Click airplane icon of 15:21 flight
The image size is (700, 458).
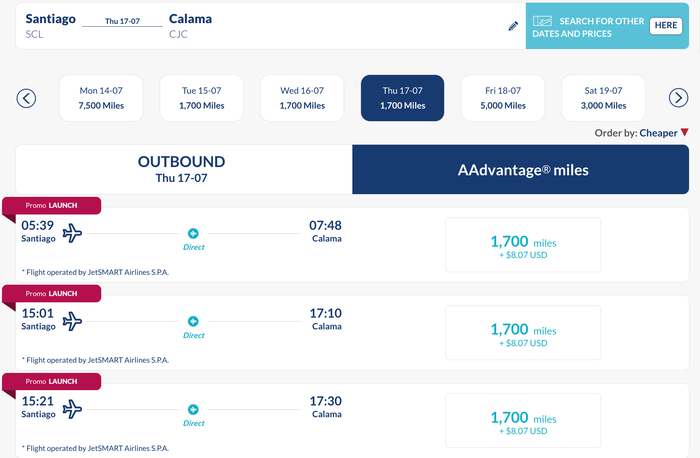point(72,409)
